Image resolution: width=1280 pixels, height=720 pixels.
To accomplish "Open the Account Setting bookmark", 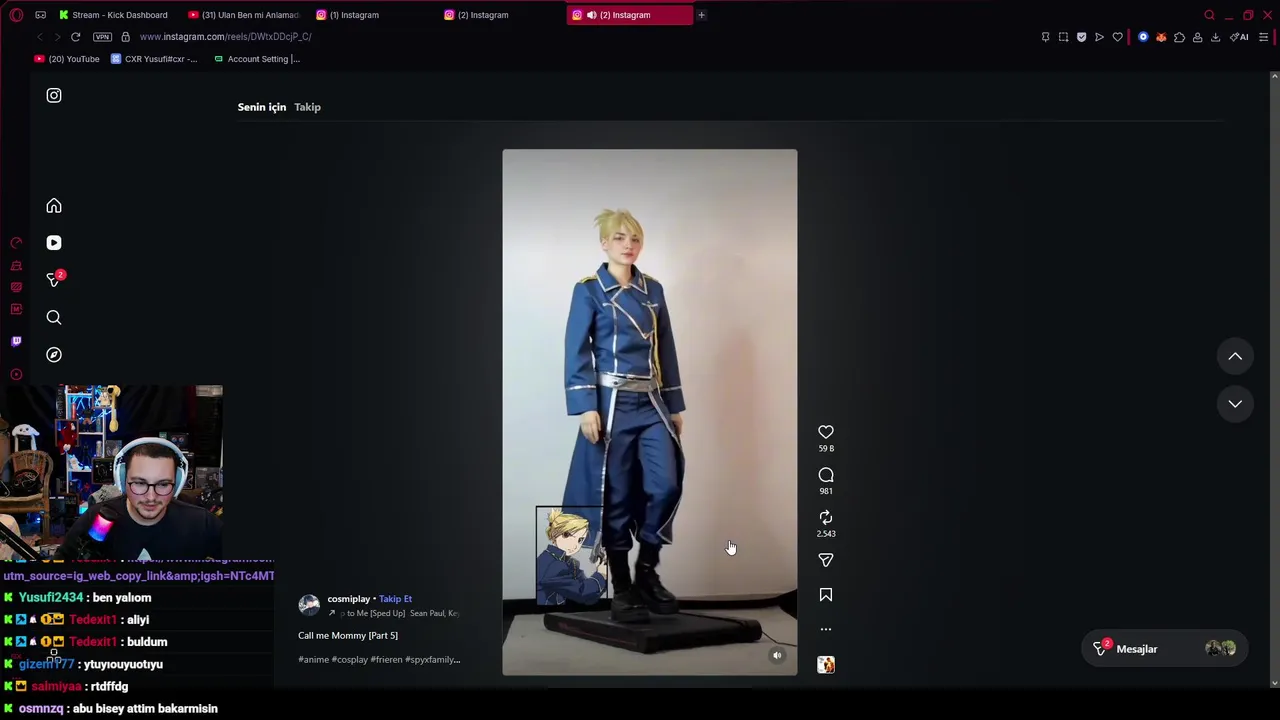I will click(x=257, y=59).
